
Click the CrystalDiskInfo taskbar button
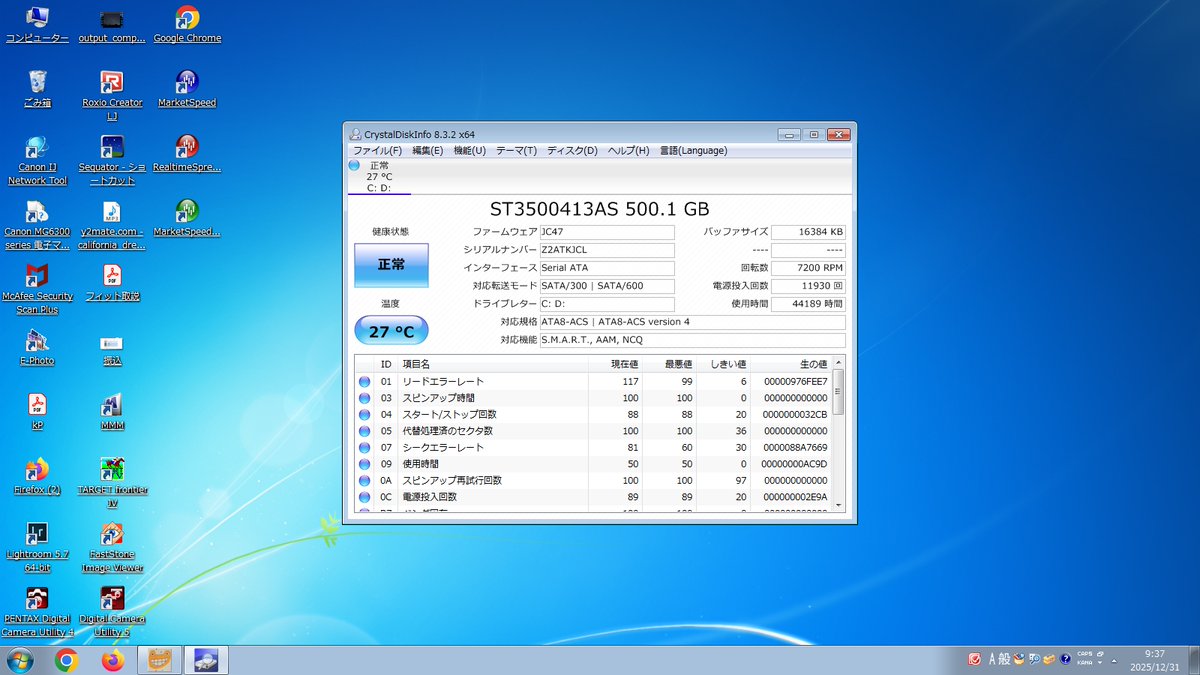[x=206, y=660]
